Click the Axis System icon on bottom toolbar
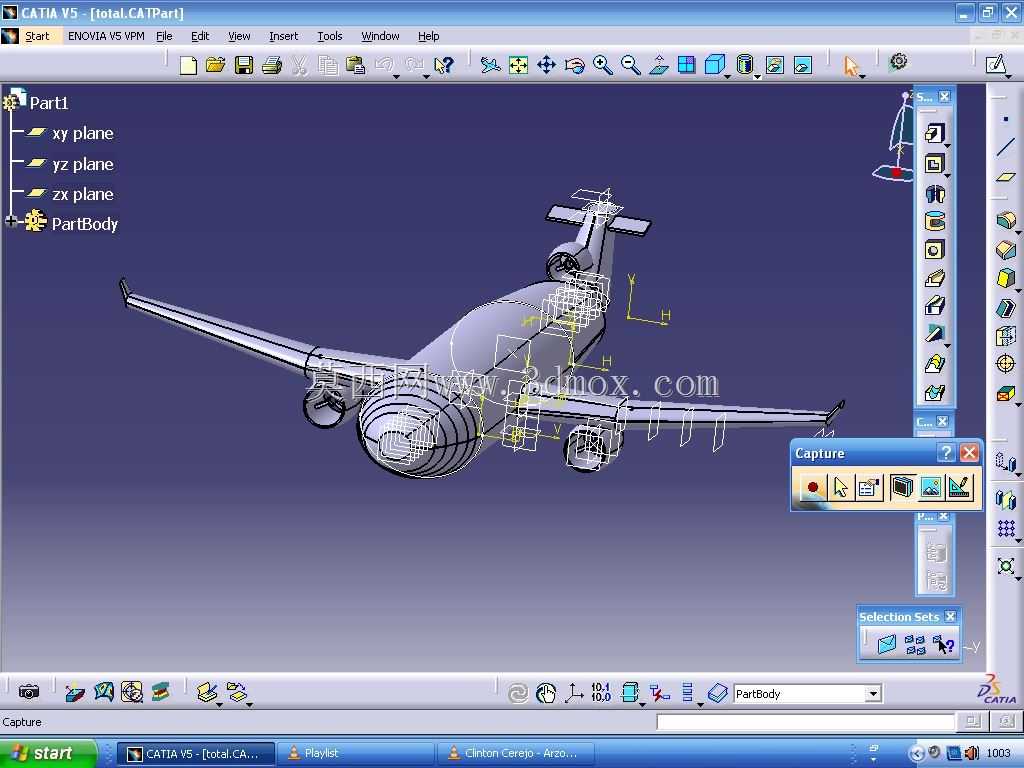The width and height of the screenshot is (1024, 768). 574,693
